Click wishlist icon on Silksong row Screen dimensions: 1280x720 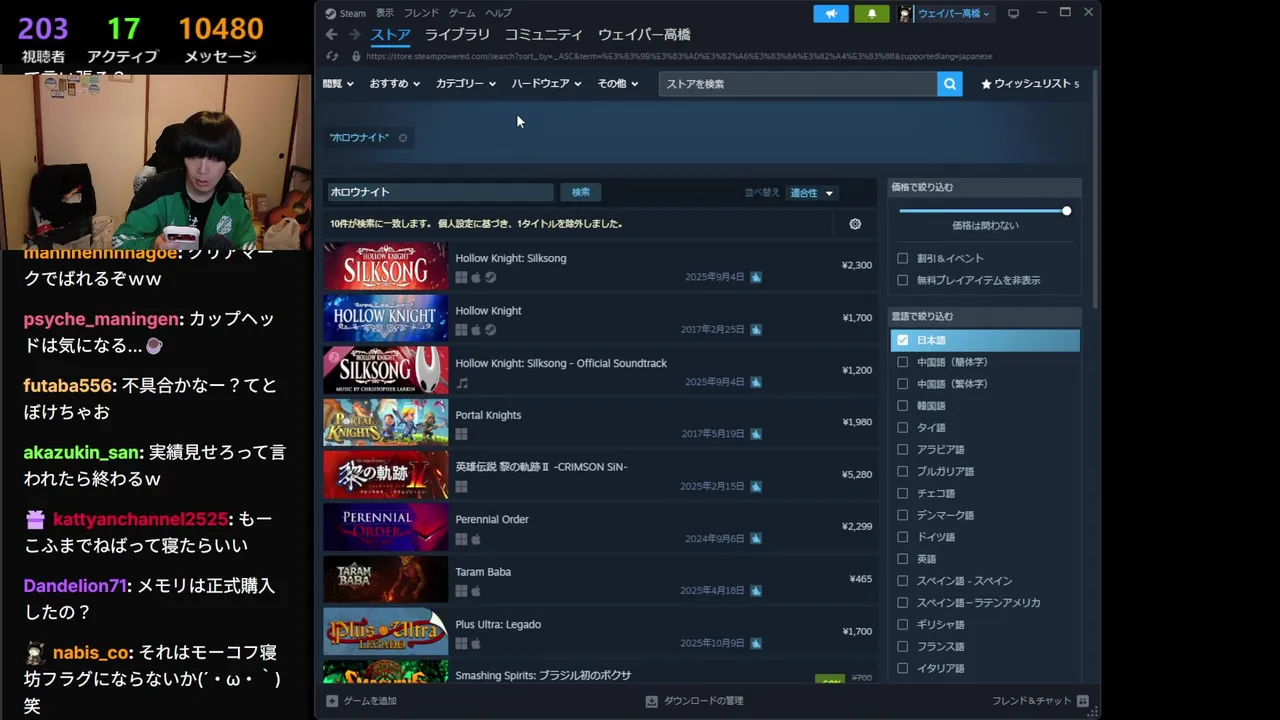click(x=756, y=277)
